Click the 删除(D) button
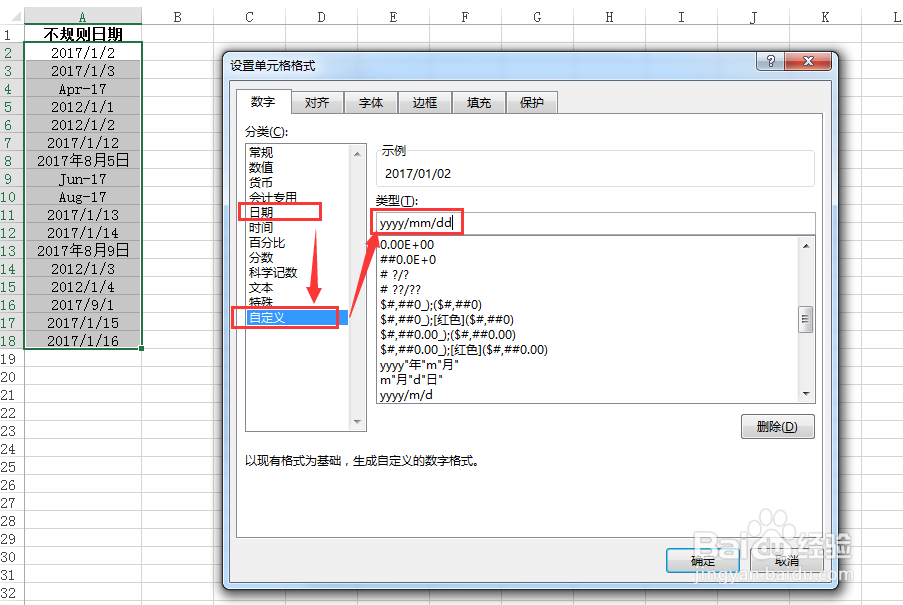The height and width of the screenshot is (605, 903). point(777,427)
